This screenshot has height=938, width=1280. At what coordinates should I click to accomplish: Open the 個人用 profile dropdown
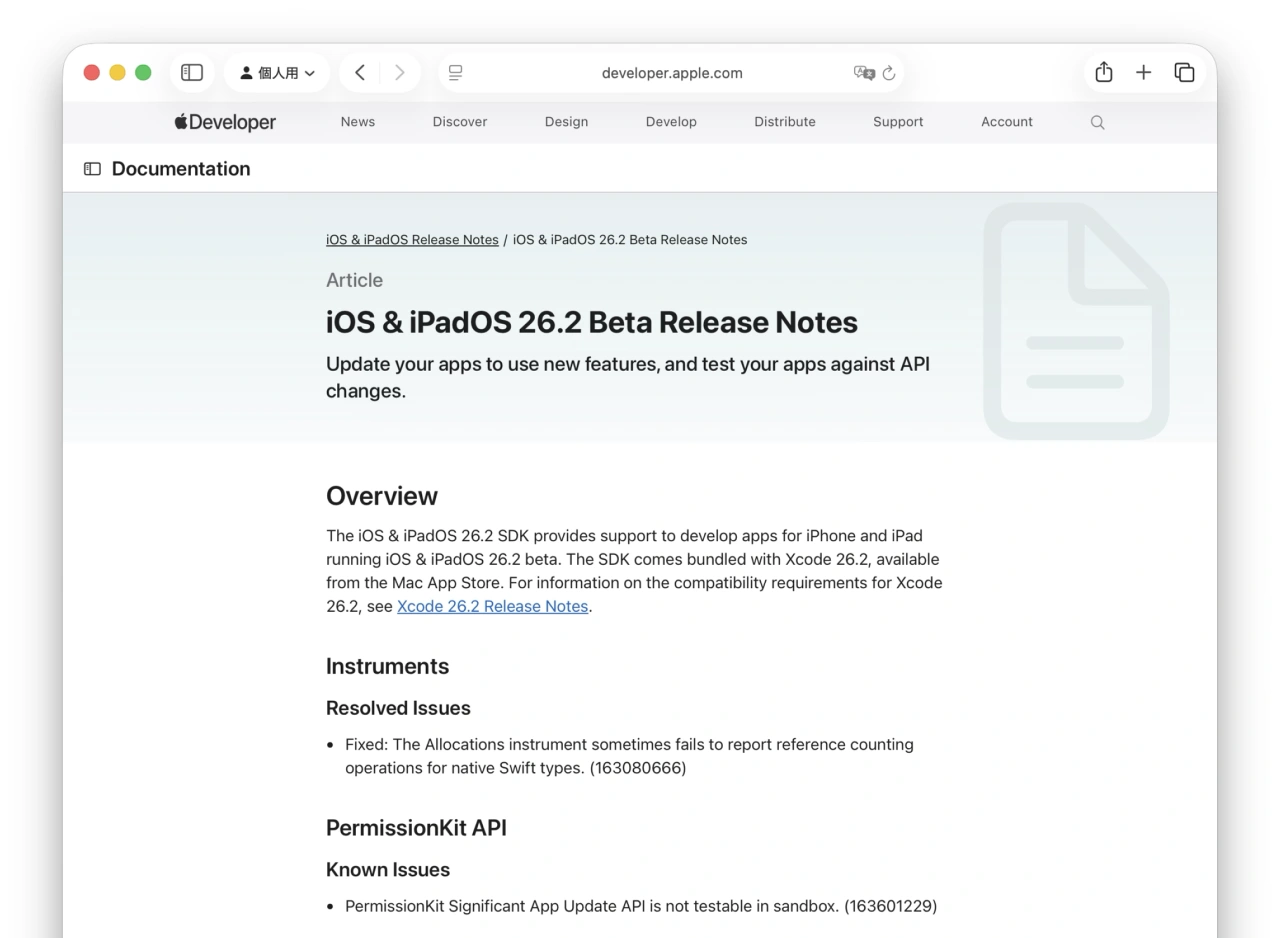tap(277, 72)
